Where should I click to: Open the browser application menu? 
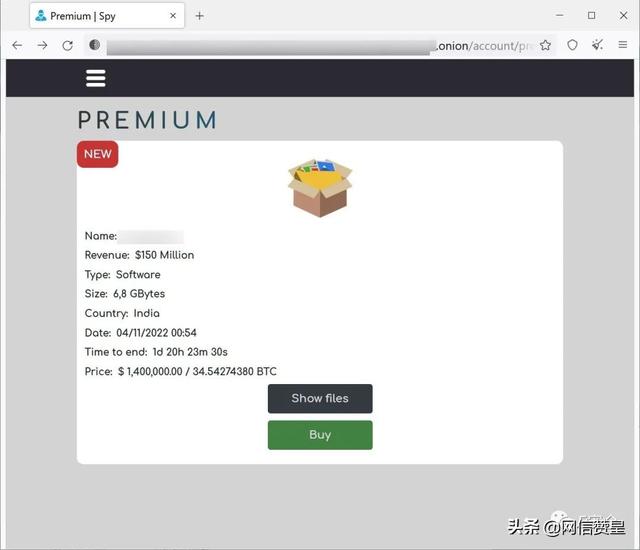[x=622, y=44]
